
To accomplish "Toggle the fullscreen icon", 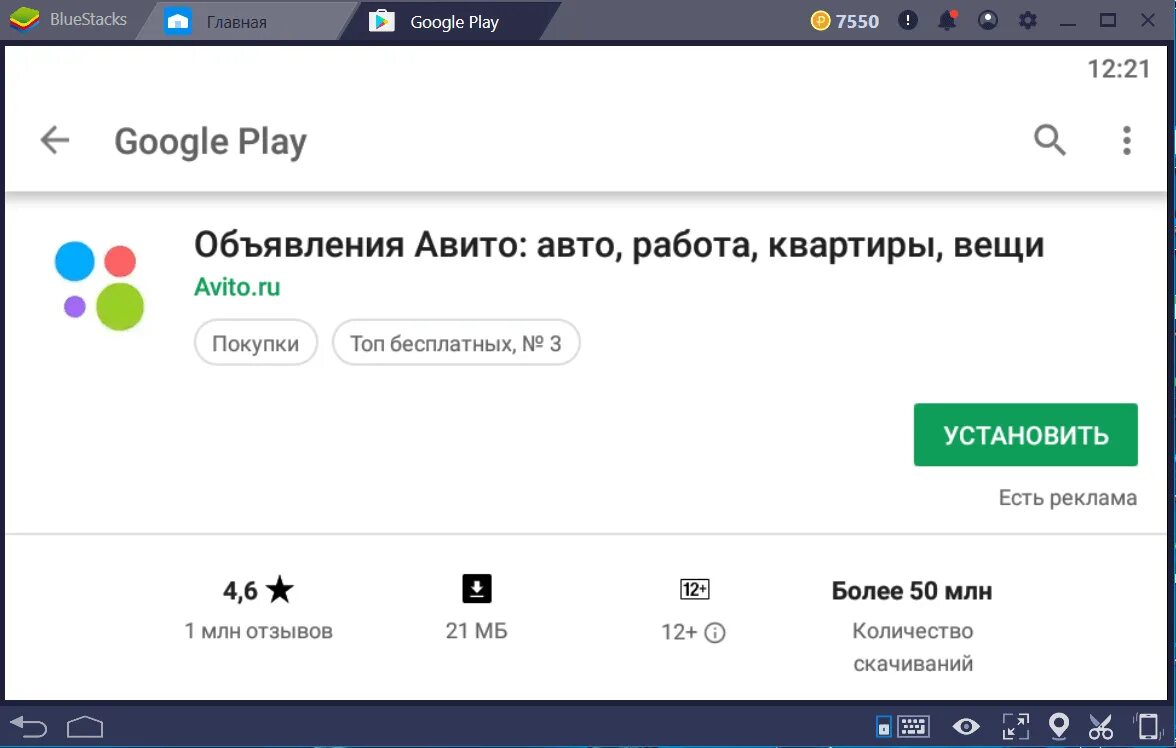I will [1016, 726].
